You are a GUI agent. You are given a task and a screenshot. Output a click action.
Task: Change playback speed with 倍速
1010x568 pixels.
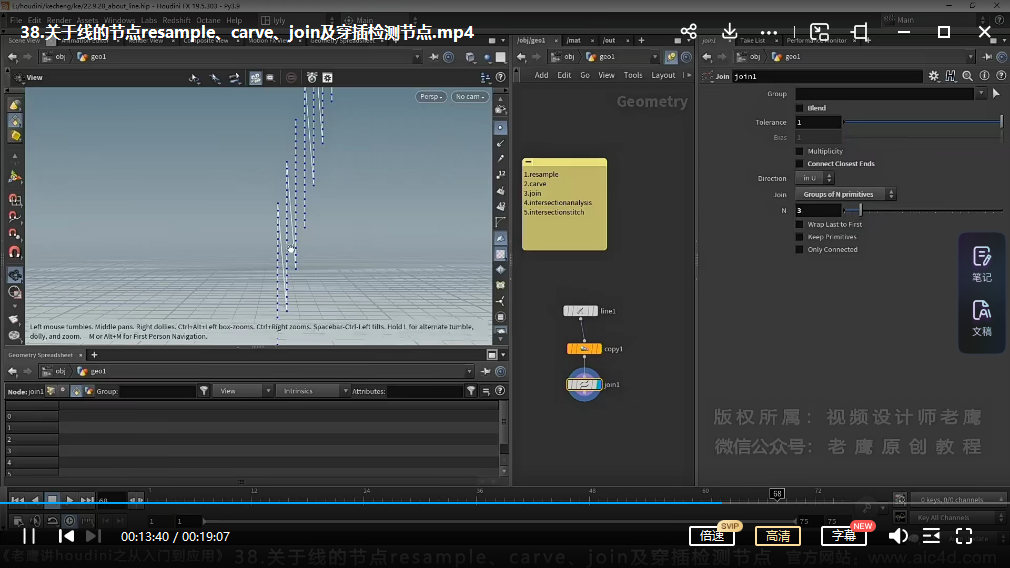(712, 536)
